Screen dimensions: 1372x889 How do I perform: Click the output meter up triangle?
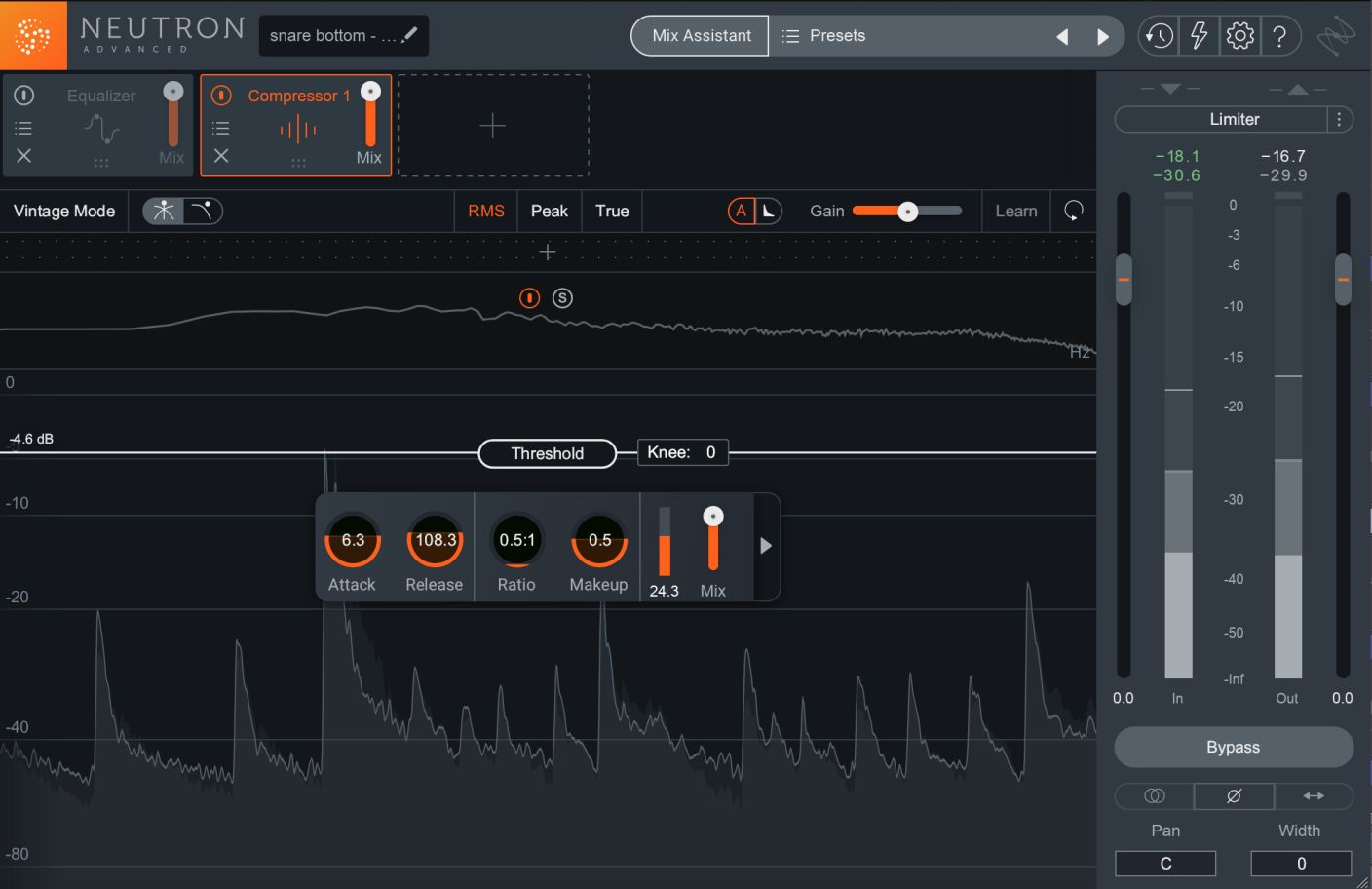pos(1298,89)
